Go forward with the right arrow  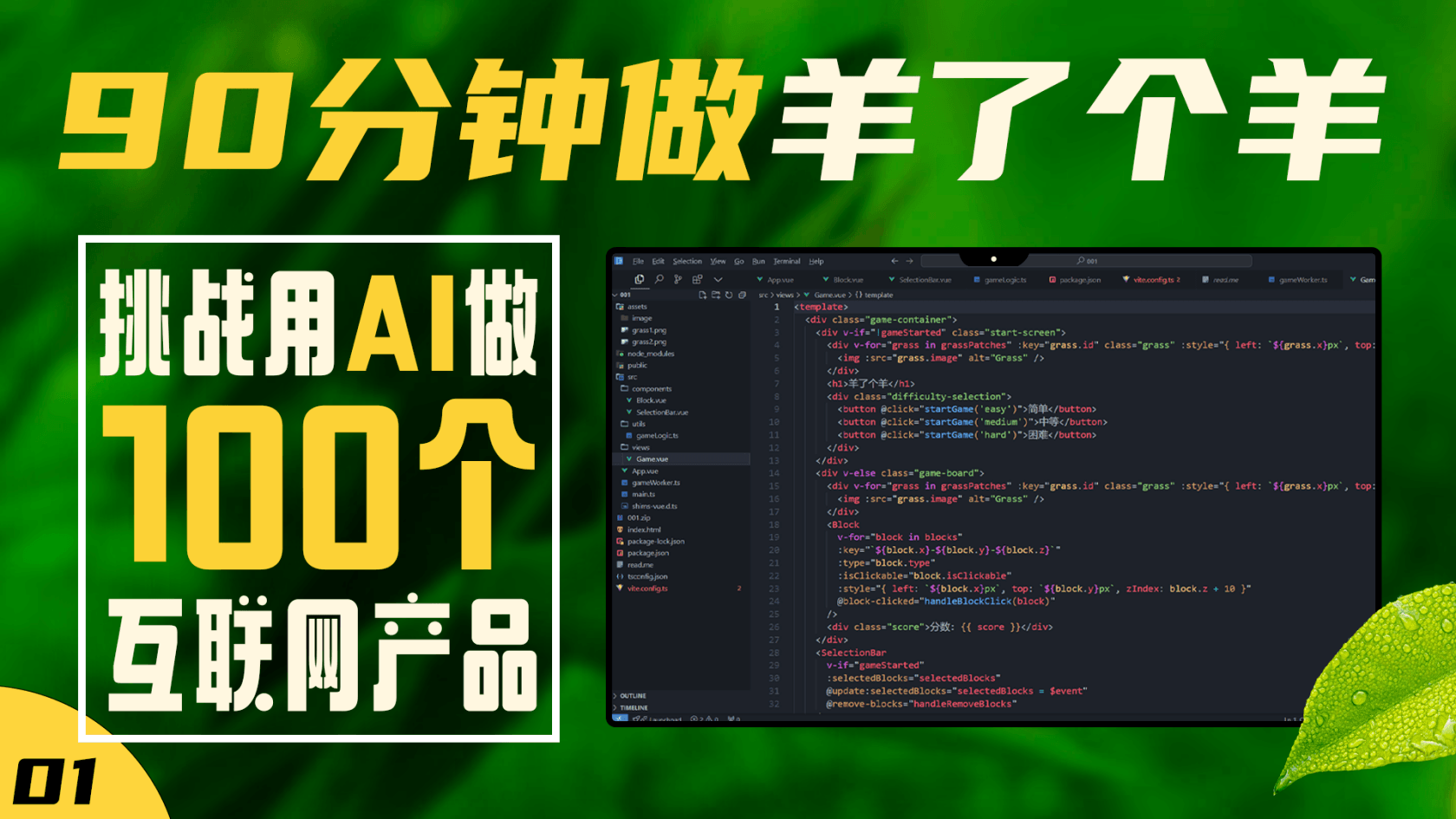click(909, 261)
